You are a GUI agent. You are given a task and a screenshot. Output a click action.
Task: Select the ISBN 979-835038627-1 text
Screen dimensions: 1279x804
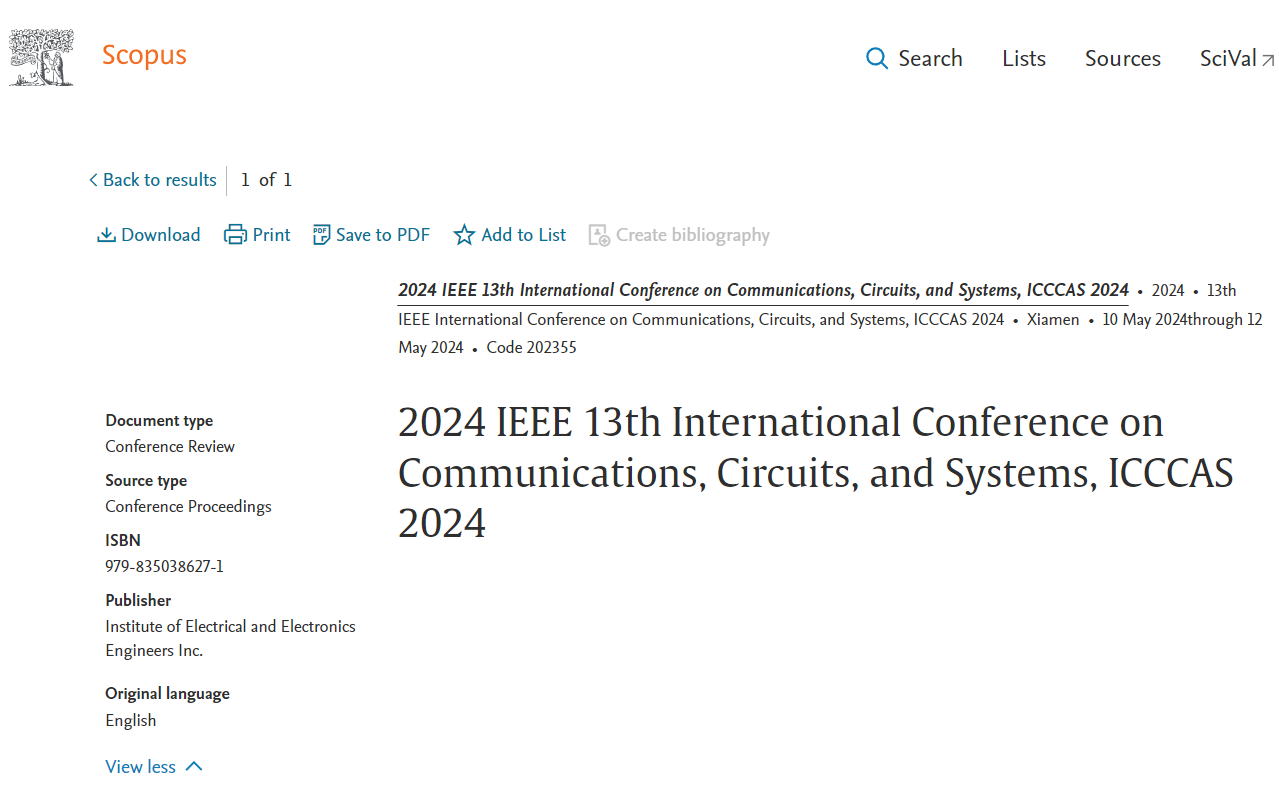click(x=164, y=566)
